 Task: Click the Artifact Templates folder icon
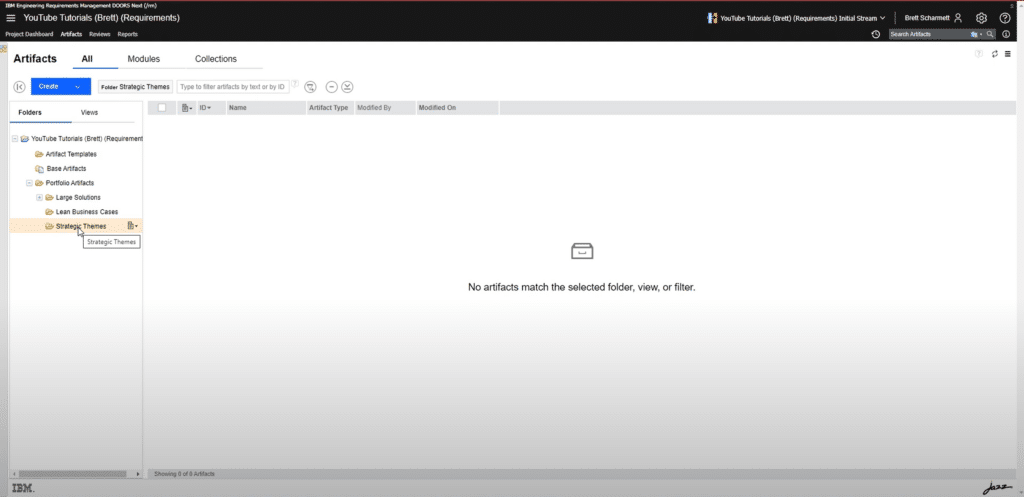(39, 154)
